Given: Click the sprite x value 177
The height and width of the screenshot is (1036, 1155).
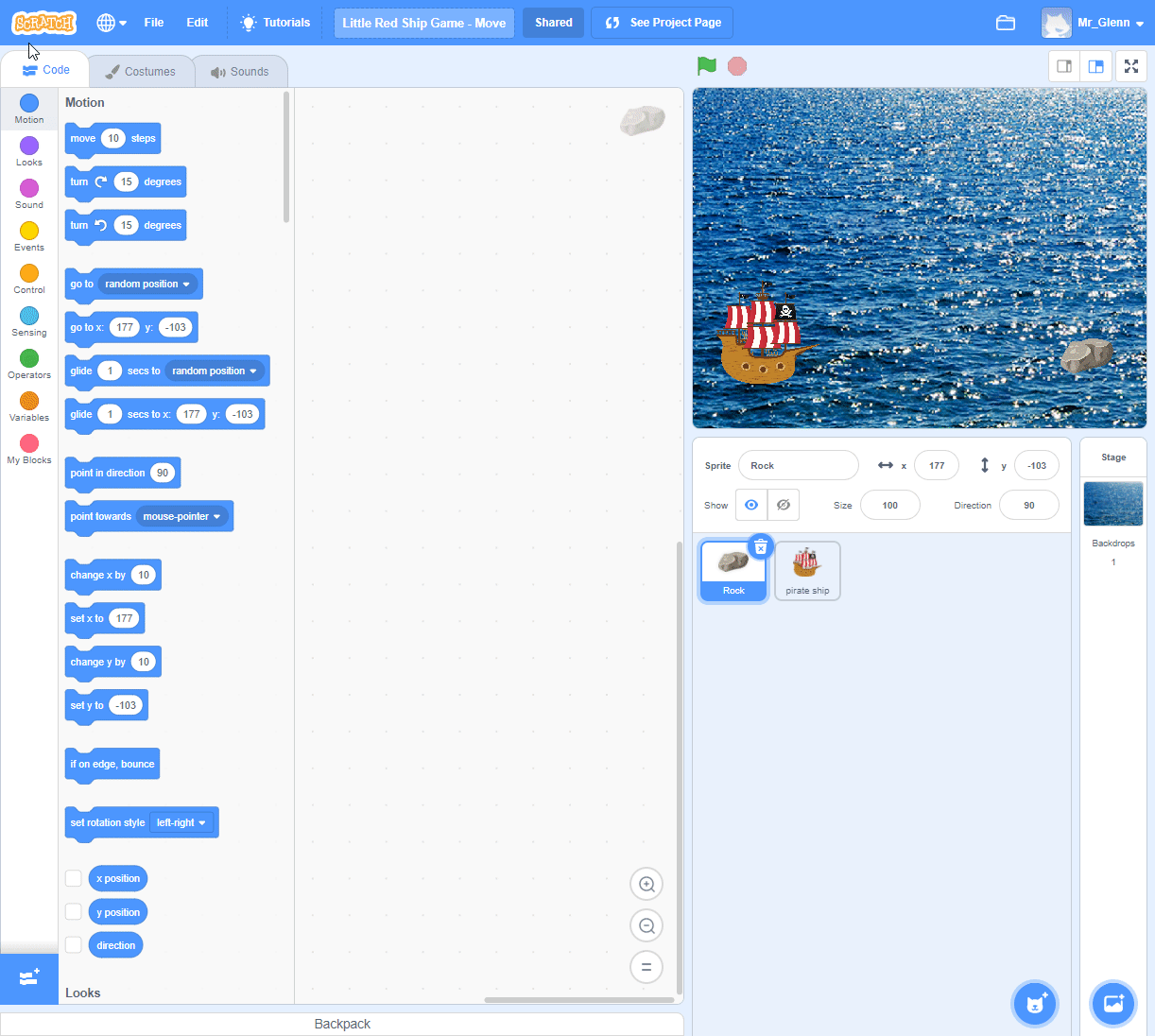Looking at the screenshot, I should (x=937, y=466).
